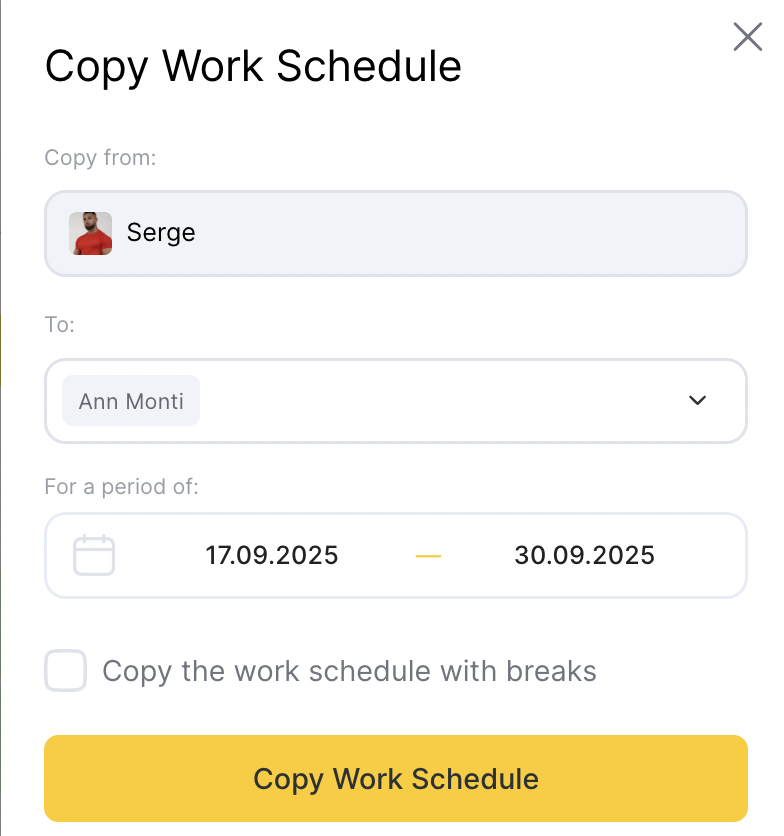Click the 'For a period of:' label
Image resolution: width=784 pixels, height=836 pixels.
[121, 487]
